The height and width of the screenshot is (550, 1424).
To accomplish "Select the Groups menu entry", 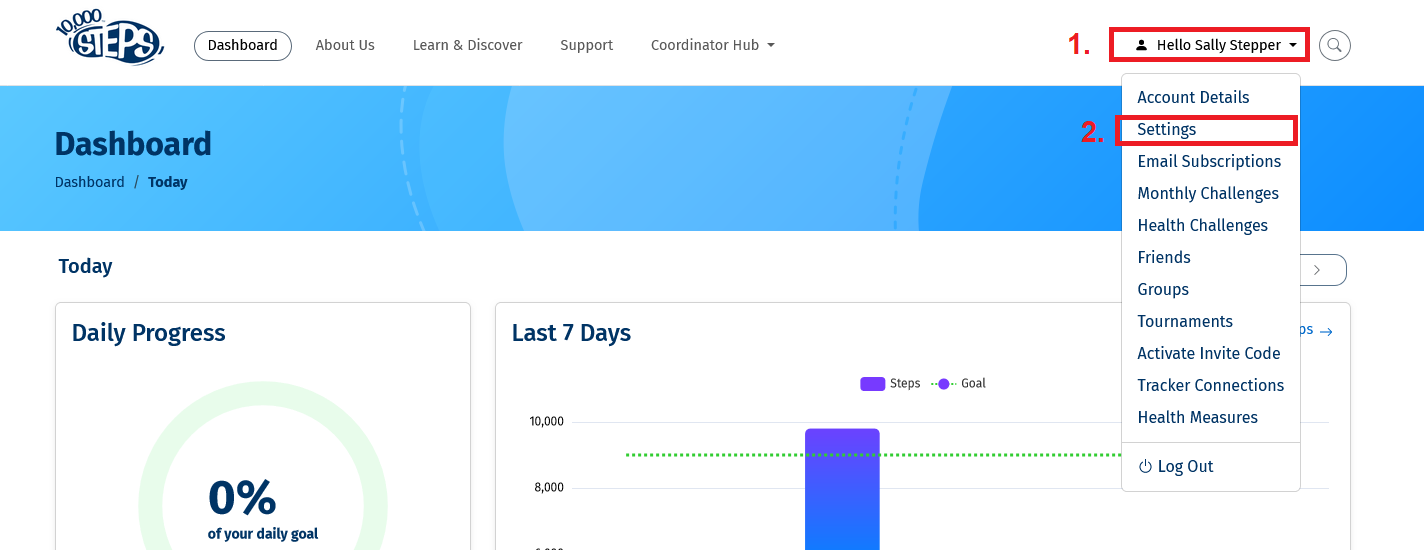I will pos(1163,289).
